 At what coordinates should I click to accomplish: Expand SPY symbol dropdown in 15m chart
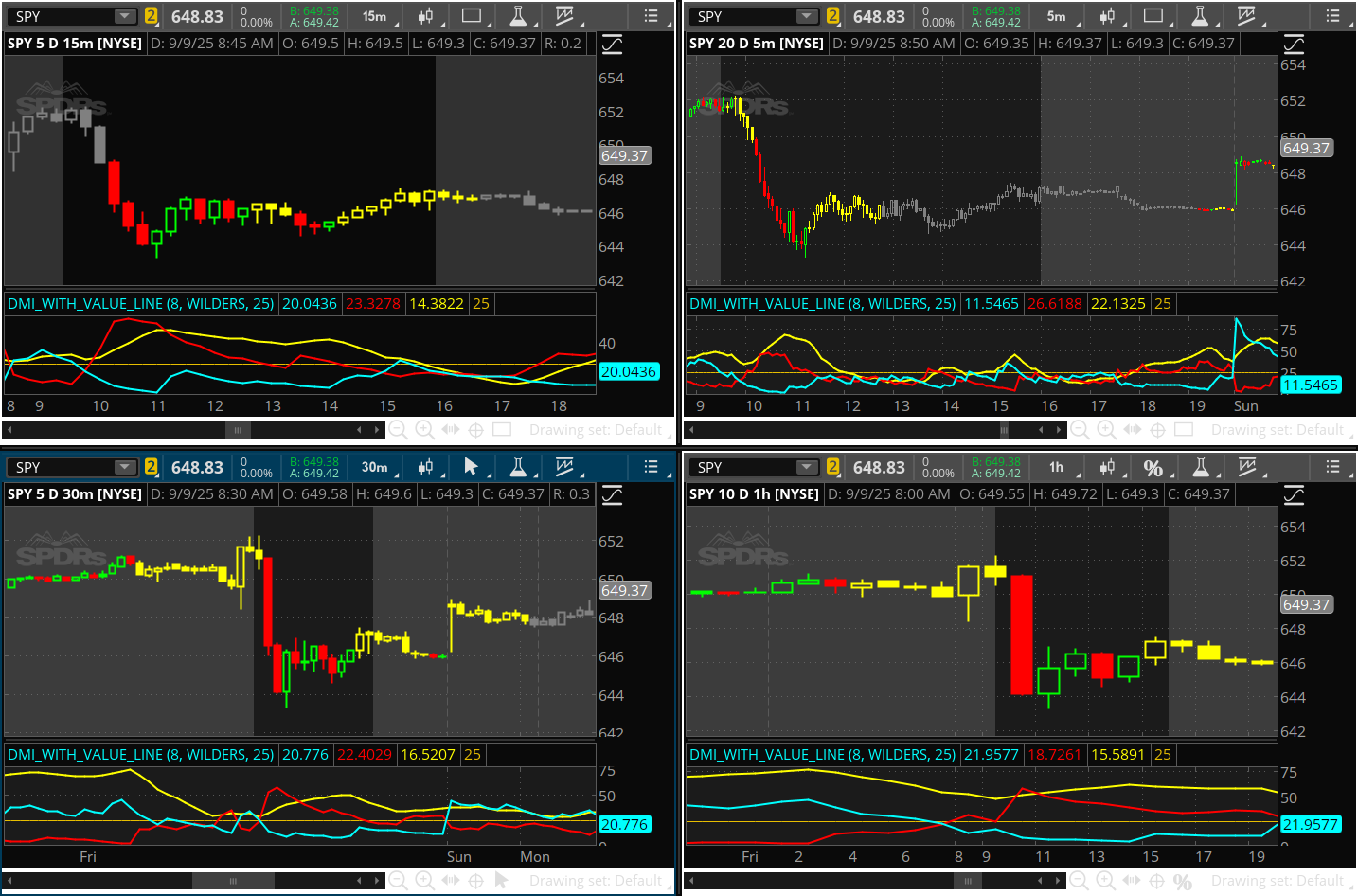[x=125, y=16]
